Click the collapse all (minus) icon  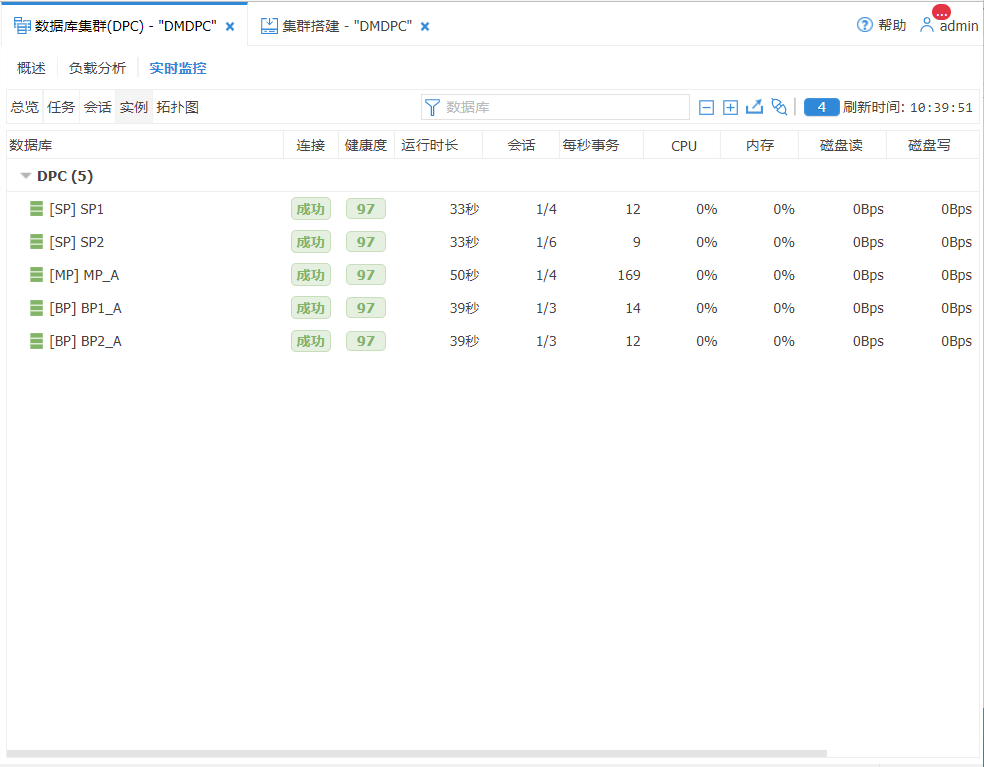click(x=706, y=107)
